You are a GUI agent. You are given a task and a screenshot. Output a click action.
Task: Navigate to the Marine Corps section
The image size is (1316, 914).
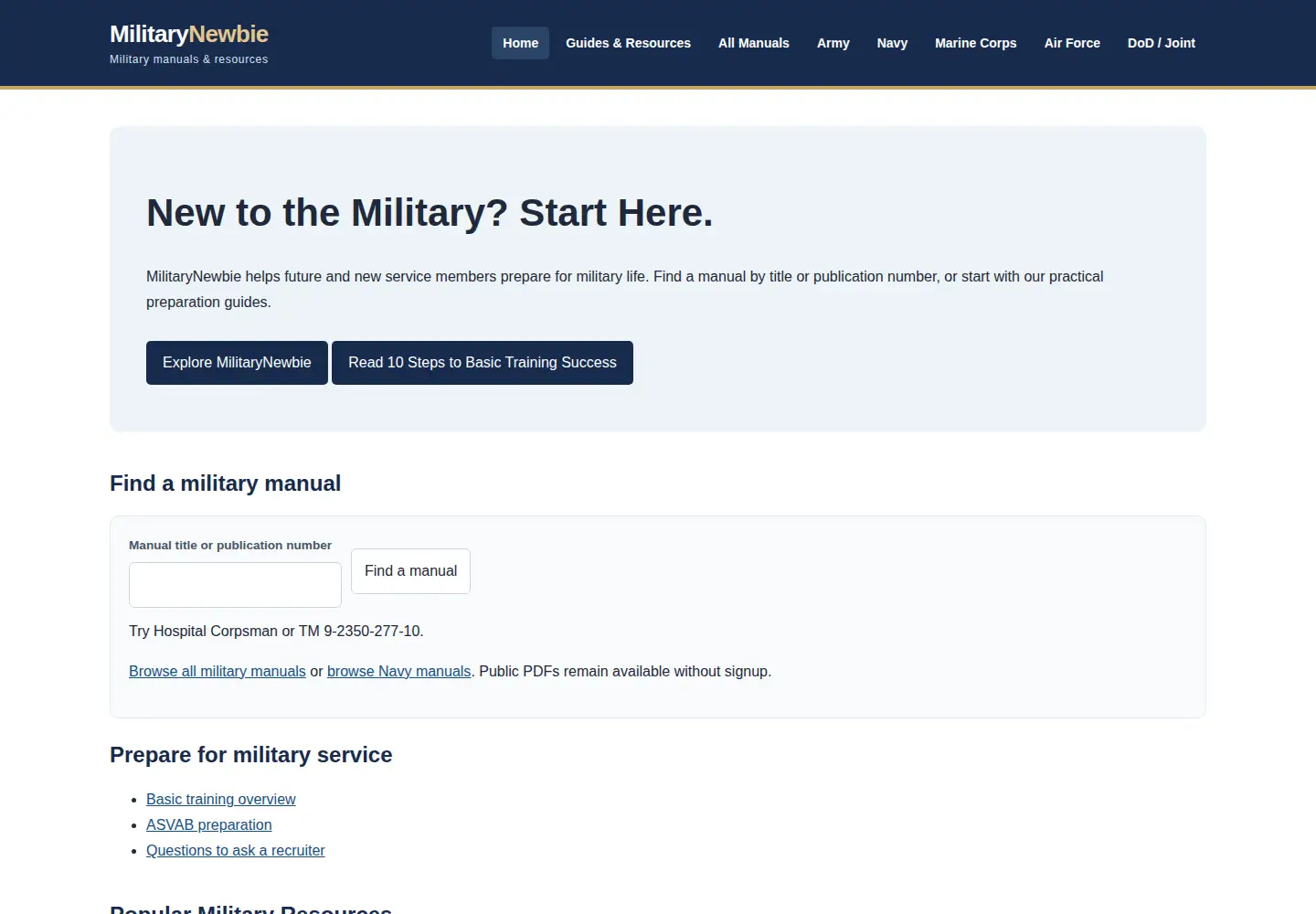976,43
